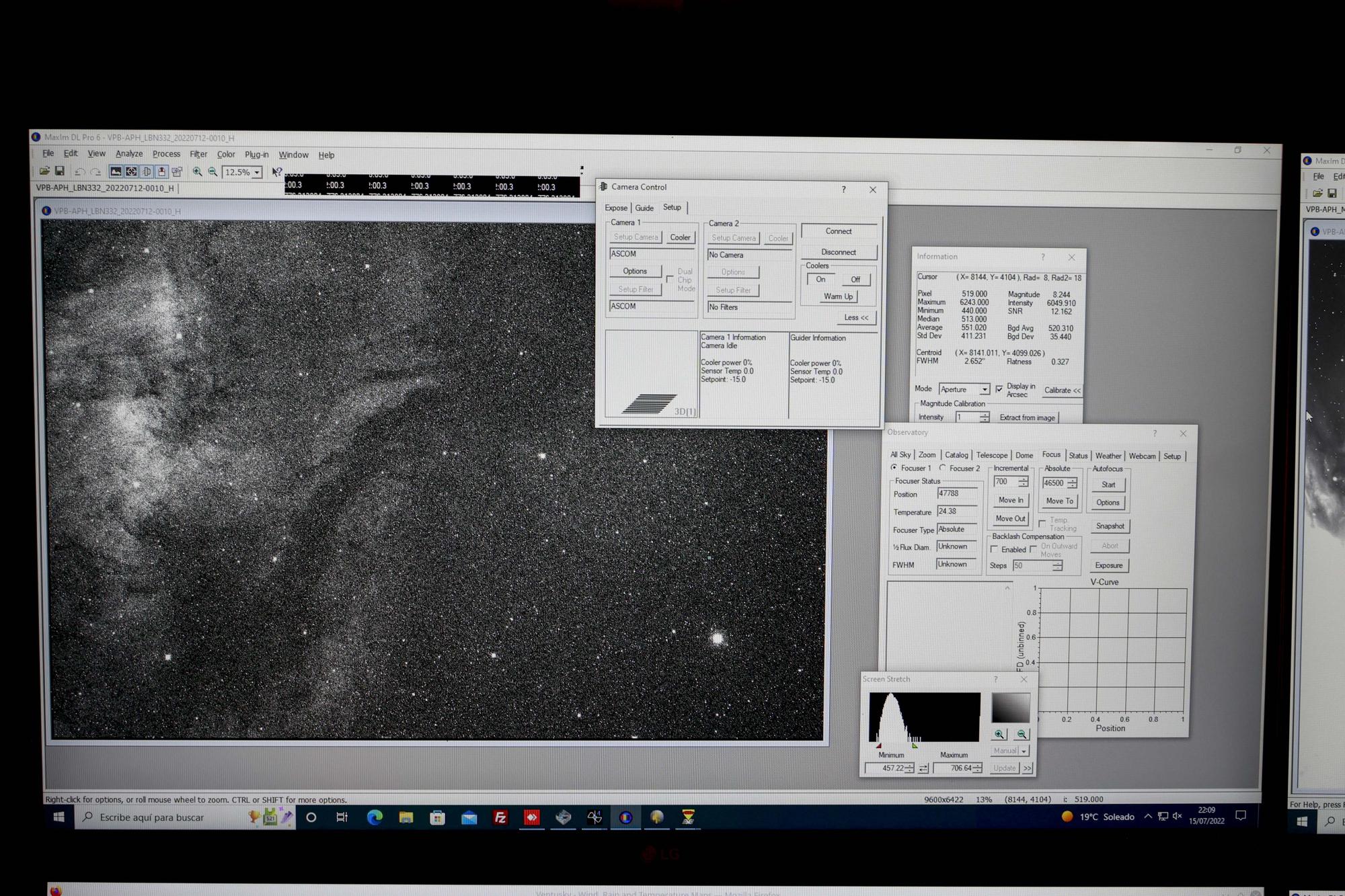Open the zoom percentage dropdown (12.5%)
The width and height of the screenshot is (1345, 896).
coord(256,173)
